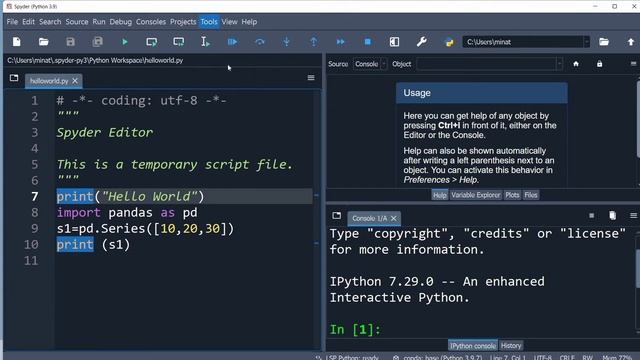Open file using the folder toolbar icon

tap(44, 42)
